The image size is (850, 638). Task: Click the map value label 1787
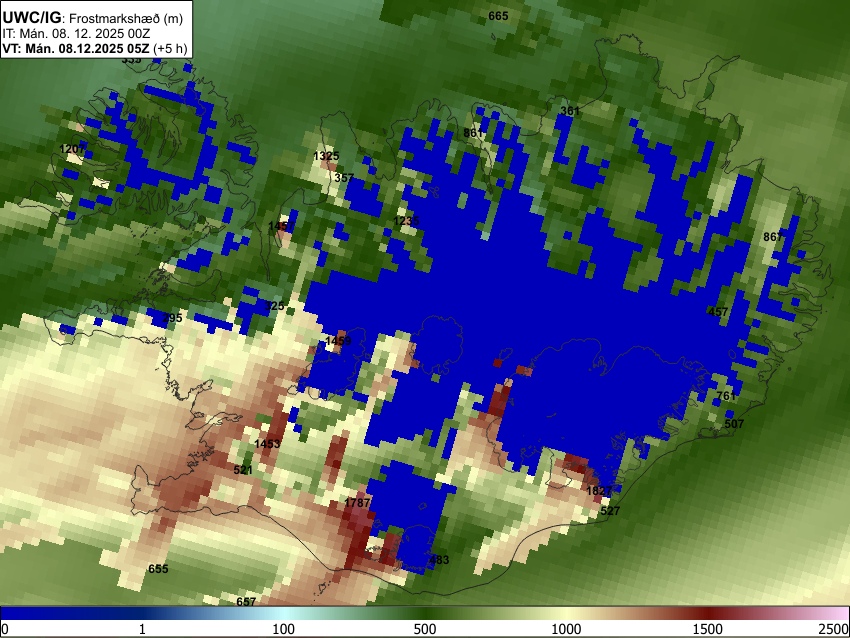pyautogui.click(x=357, y=502)
